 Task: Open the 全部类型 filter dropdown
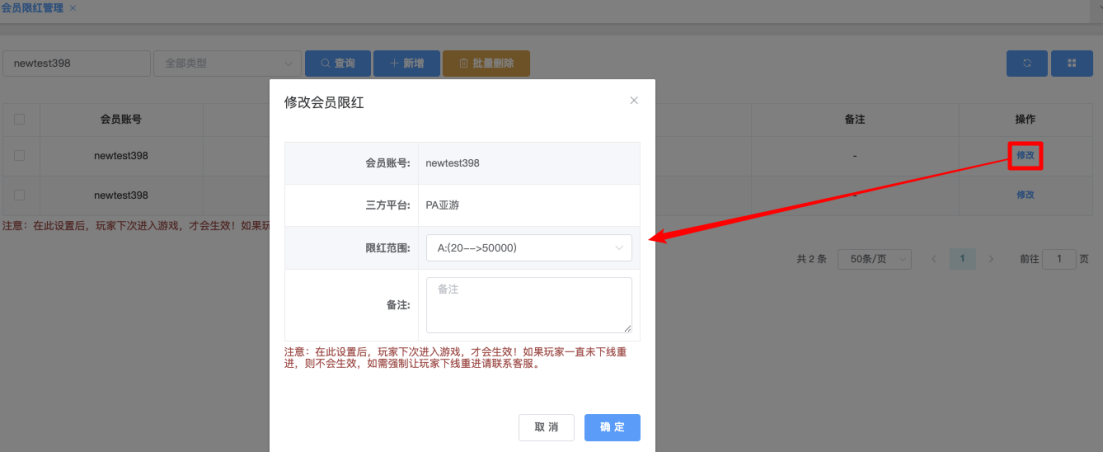coord(226,63)
